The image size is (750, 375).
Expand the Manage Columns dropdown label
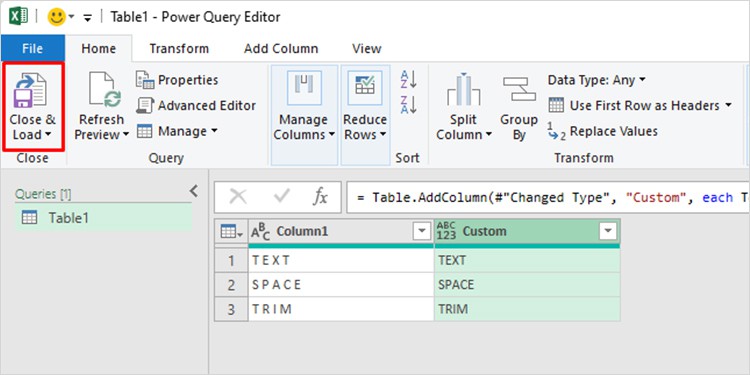coord(304,127)
